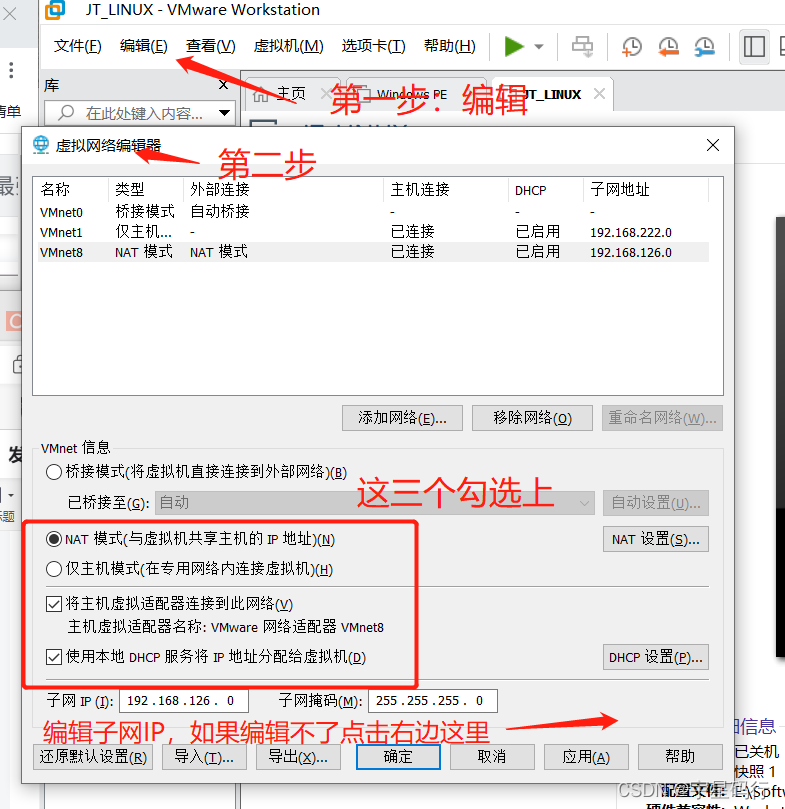The width and height of the screenshot is (785, 809).
Task: Click the 帮助 button in the dialog
Action: (680, 757)
